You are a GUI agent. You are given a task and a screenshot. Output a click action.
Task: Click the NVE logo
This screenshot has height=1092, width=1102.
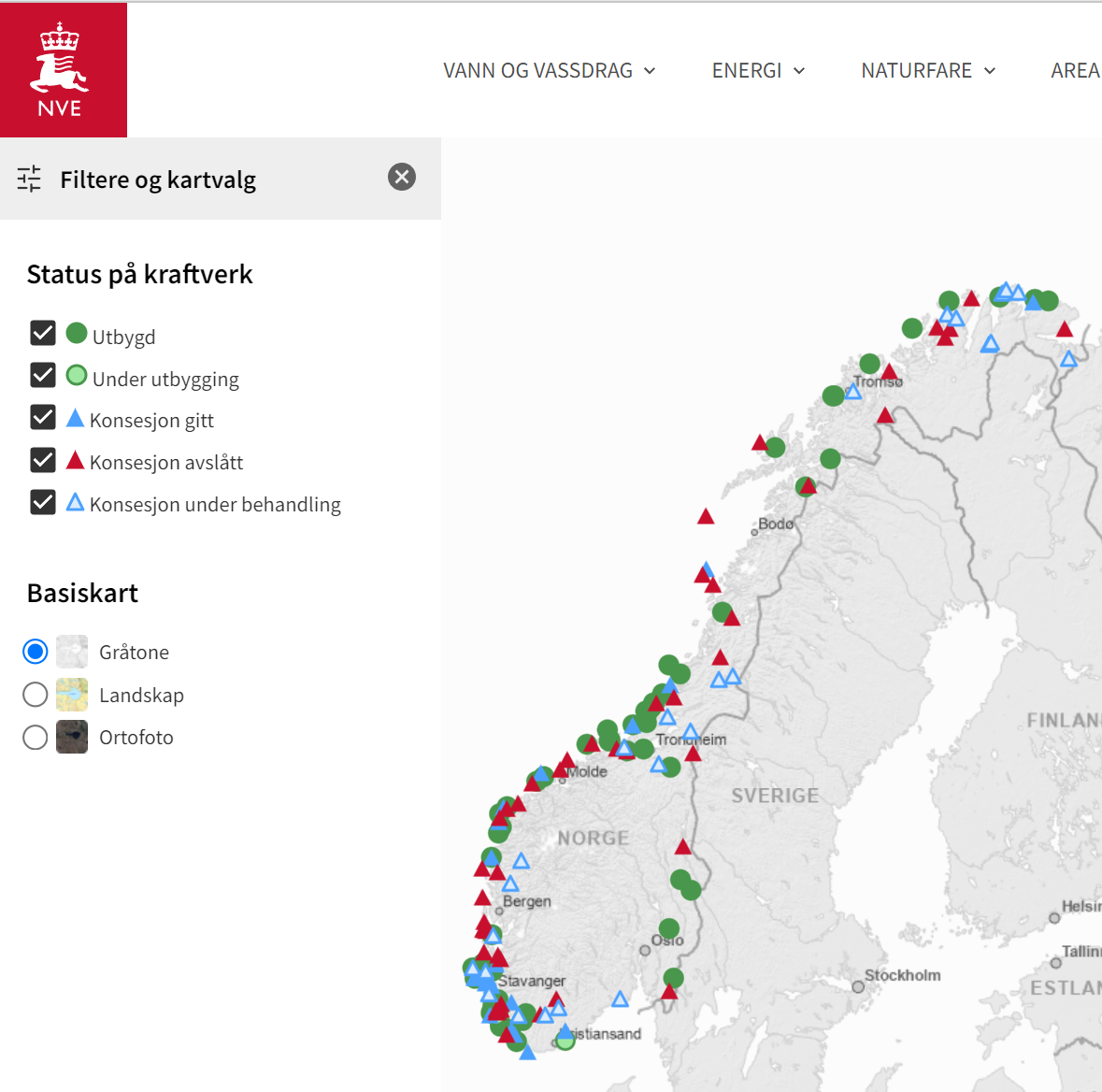64,69
